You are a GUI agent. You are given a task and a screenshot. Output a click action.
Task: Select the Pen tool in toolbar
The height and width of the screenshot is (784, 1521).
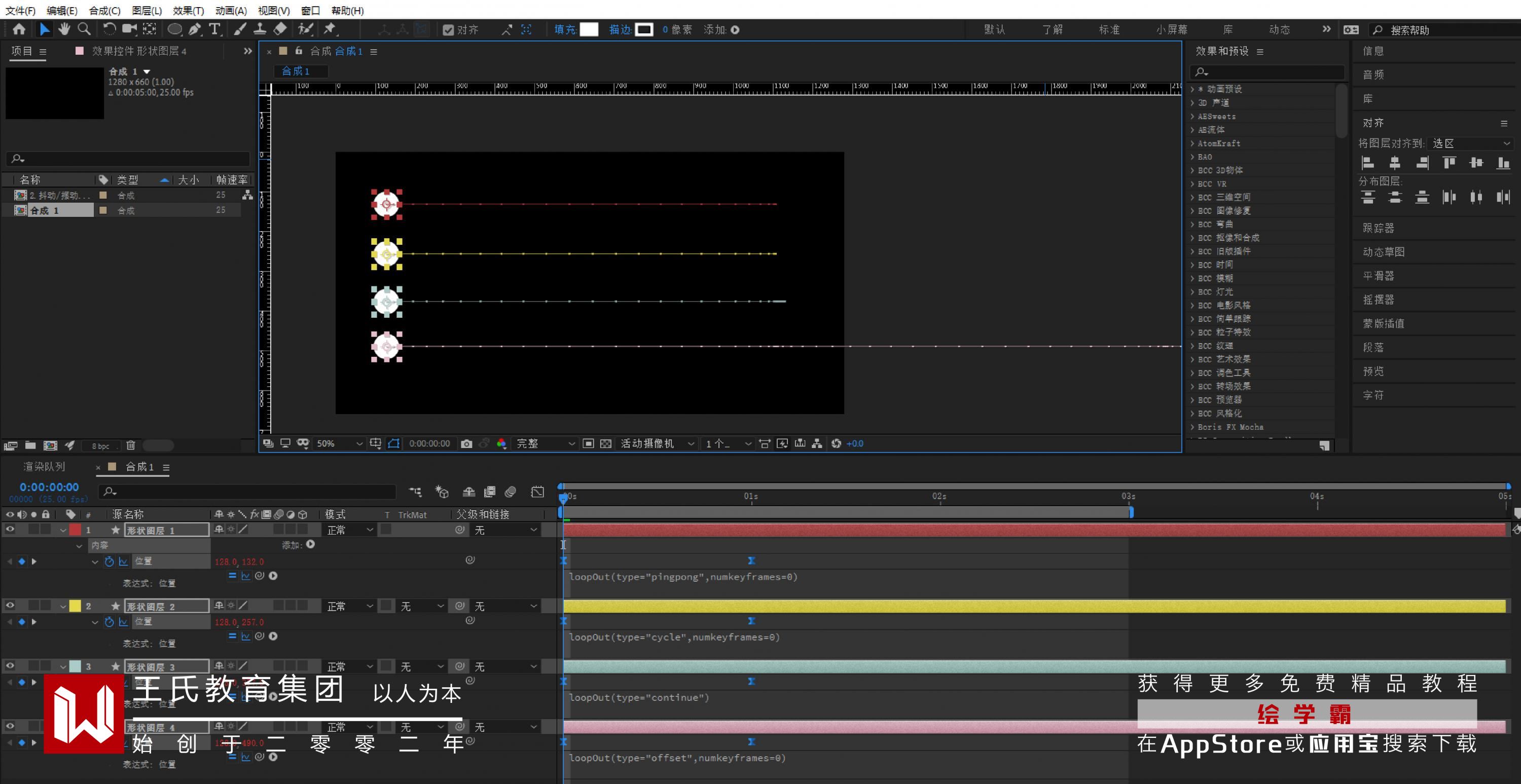click(194, 29)
